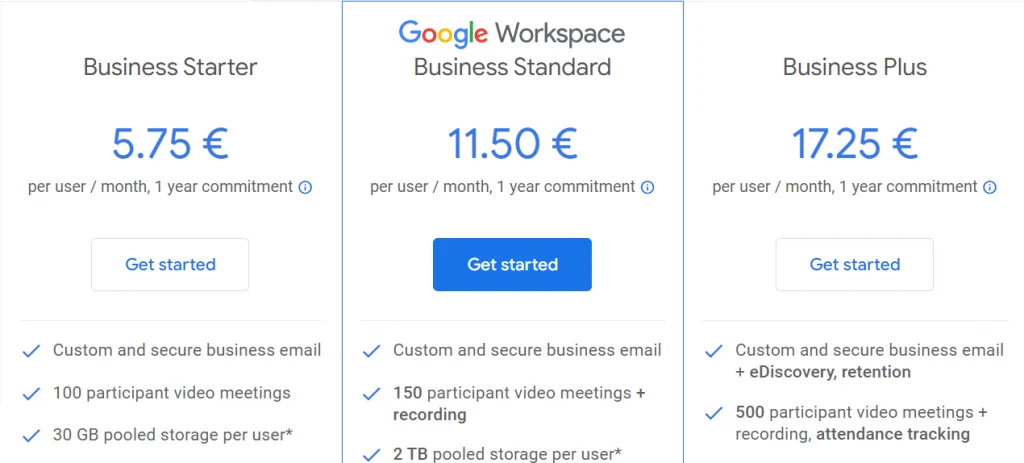Select the Business Starter plan heading

170,67
